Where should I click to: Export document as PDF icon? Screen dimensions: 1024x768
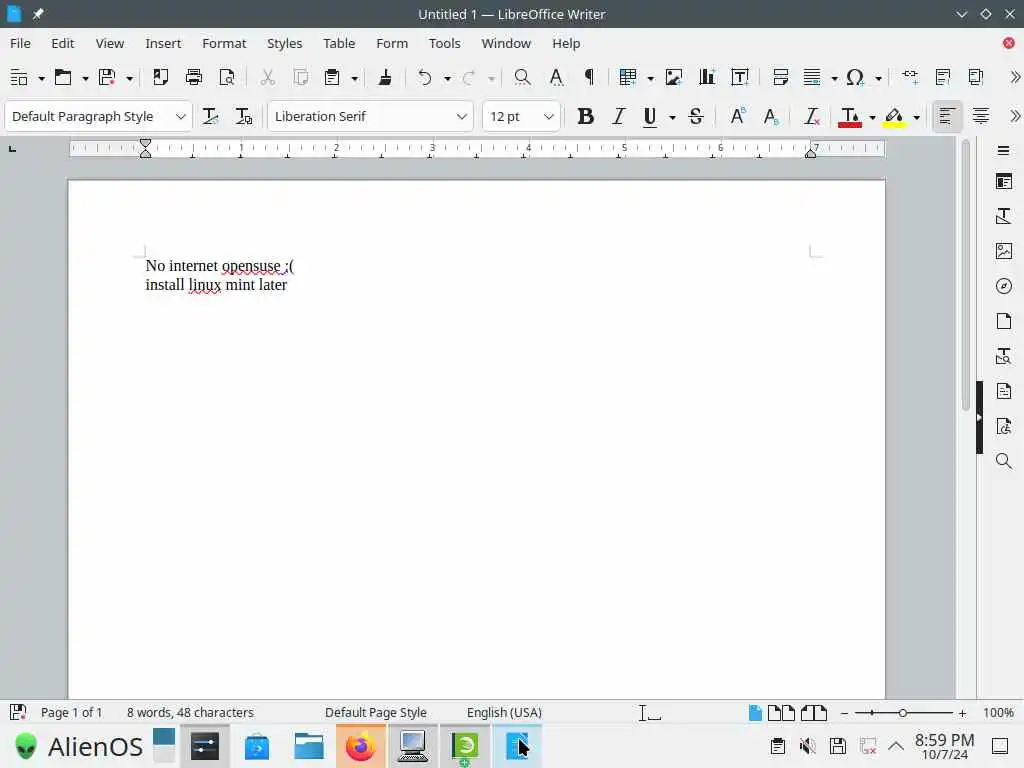[160, 78]
